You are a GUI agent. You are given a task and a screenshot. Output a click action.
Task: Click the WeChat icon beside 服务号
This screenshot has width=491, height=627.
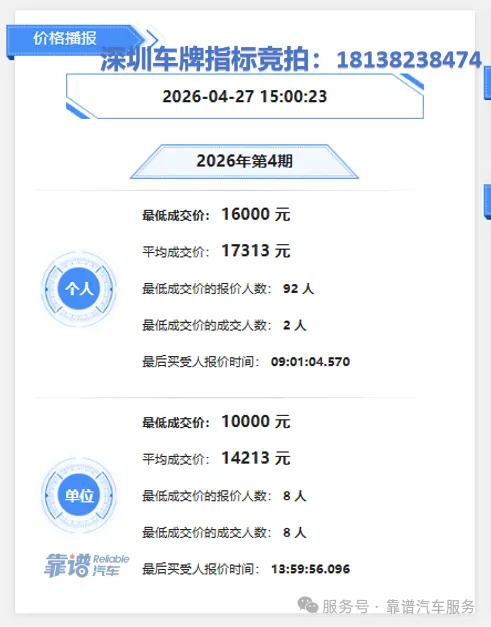click(x=307, y=605)
